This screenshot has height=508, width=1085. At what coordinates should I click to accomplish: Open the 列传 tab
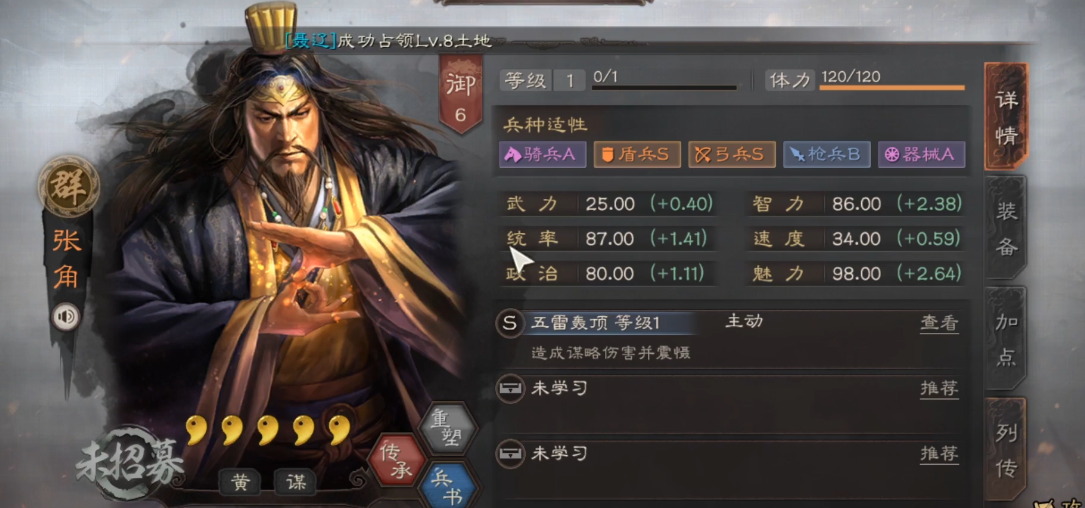coord(1006,449)
